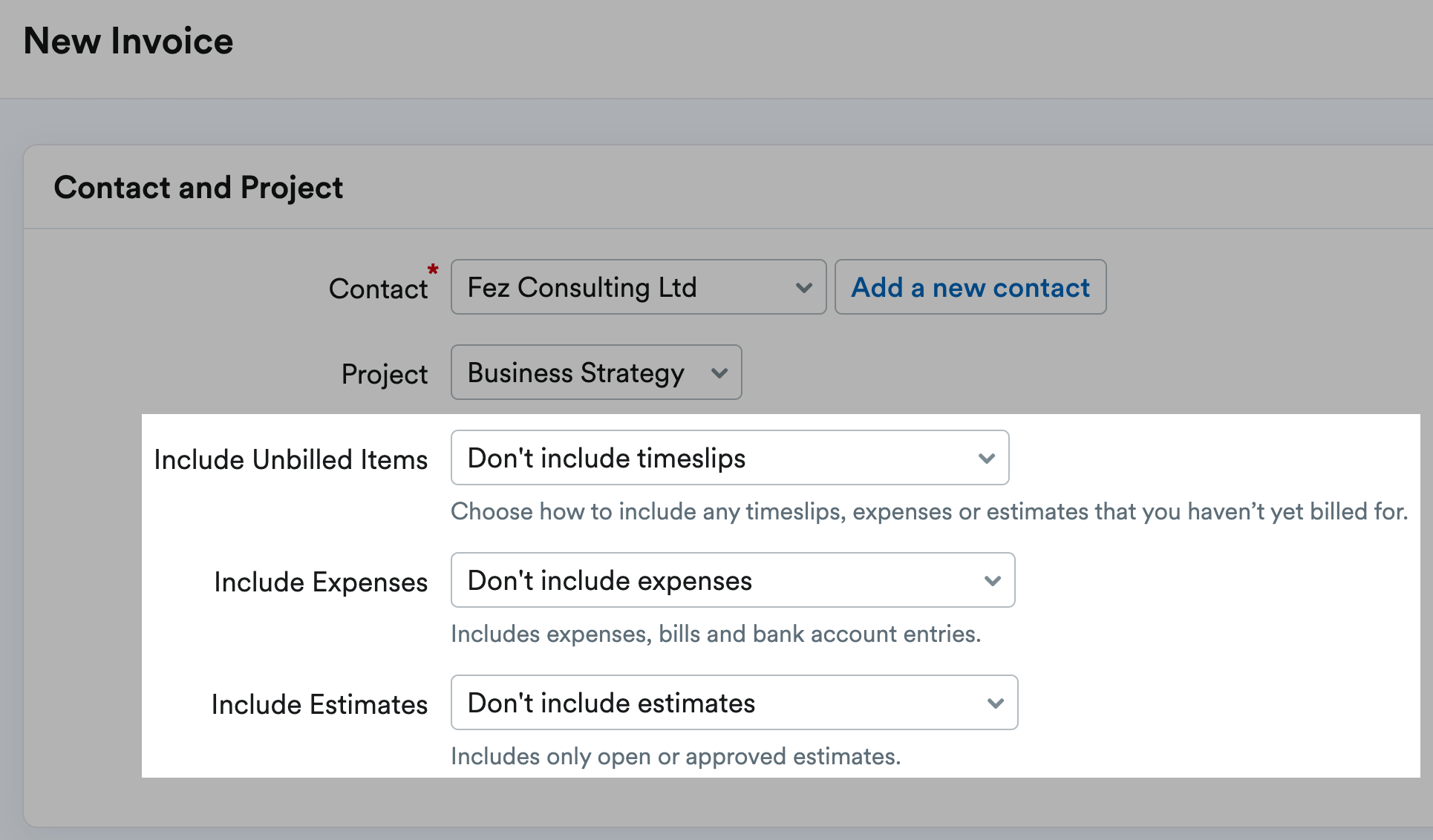Click the Contact field label
Image resolution: width=1433 pixels, height=840 pixels.
coord(379,289)
